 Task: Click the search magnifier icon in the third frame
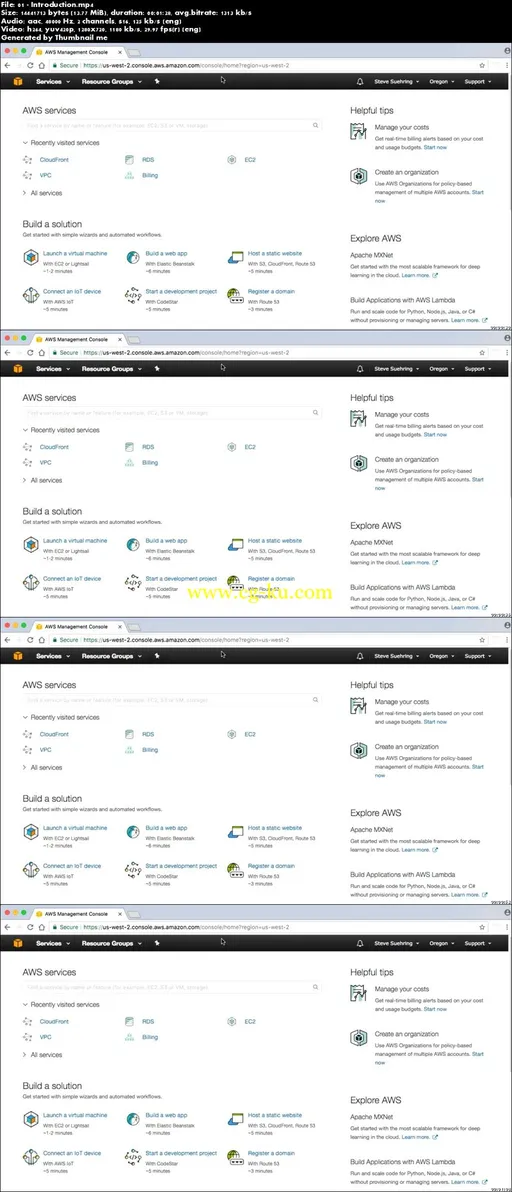(x=315, y=699)
